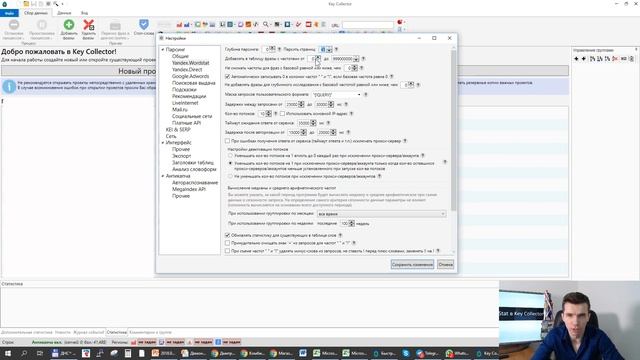Click the parsing depth spinner arrows

273,49
